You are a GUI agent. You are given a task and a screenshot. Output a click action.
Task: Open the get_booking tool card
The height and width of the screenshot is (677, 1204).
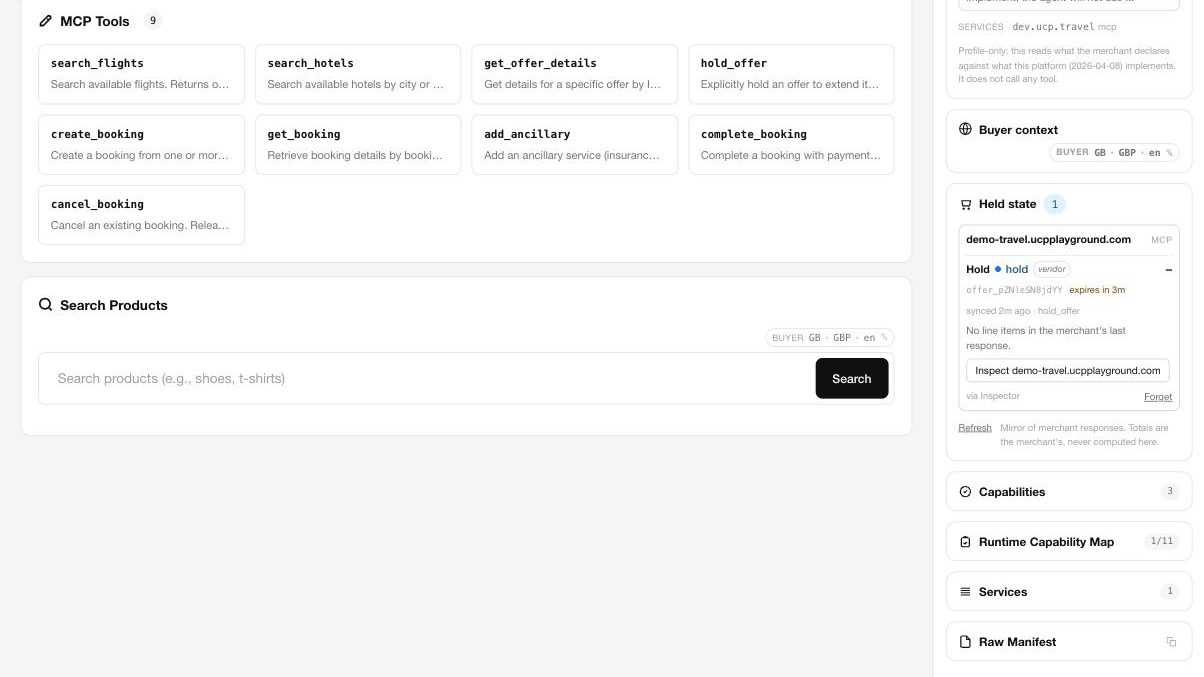[358, 145]
